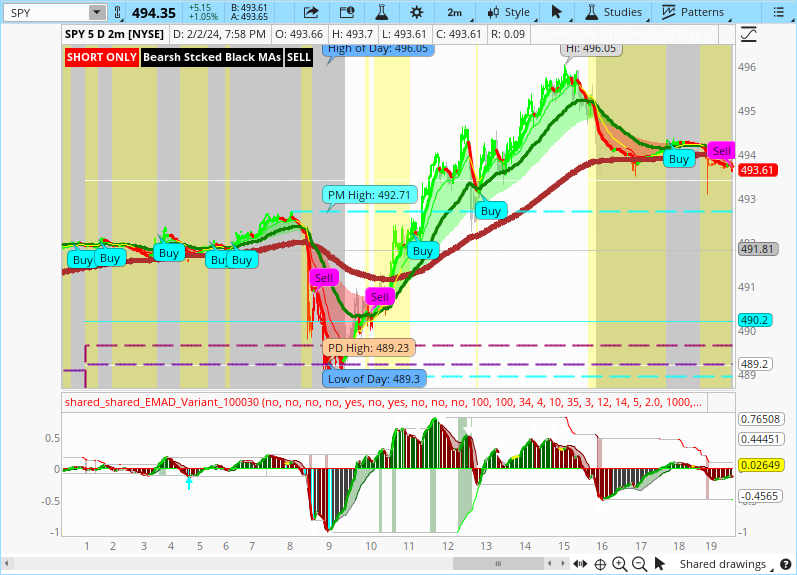Open the quick quote monitor icon
Image resolution: width=797 pixels, height=575 pixels.
347,12
